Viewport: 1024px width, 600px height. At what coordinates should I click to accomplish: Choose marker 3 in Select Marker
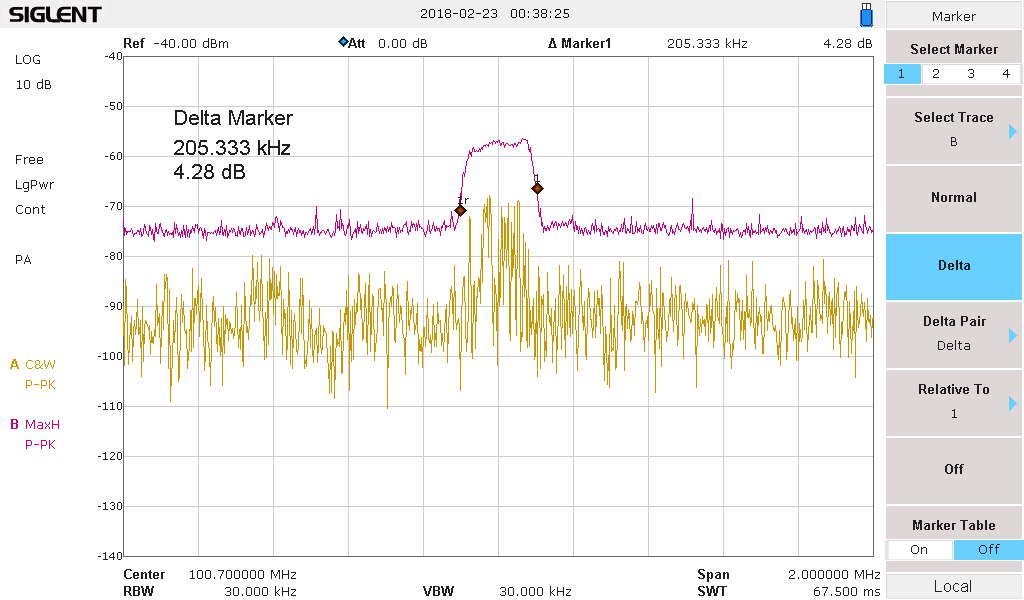click(x=971, y=74)
